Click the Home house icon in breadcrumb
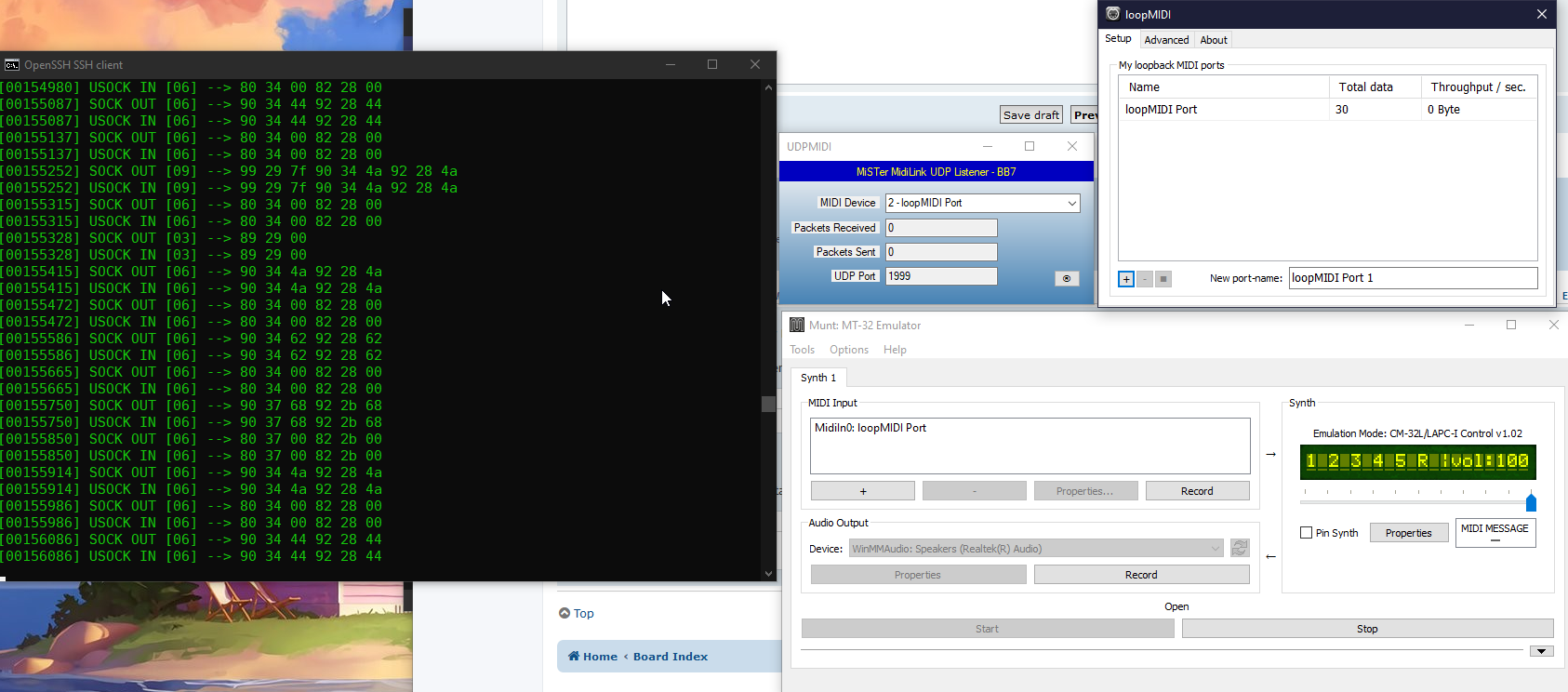The height and width of the screenshot is (692, 1568). tap(574, 657)
